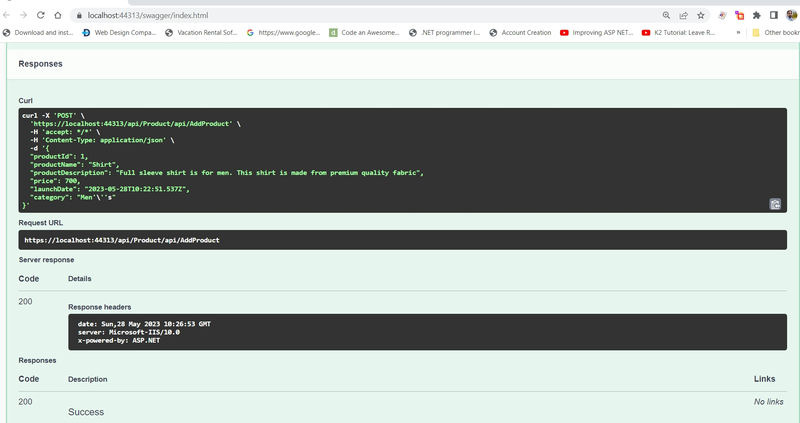This screenshot has width=800, height=423.
Task: Open the Account Creation bookmark
Action: click(x=520, y=32)
